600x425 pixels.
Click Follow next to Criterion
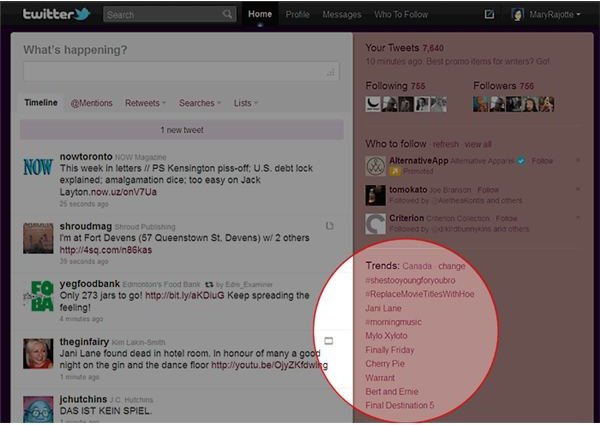tap(506, 218)
